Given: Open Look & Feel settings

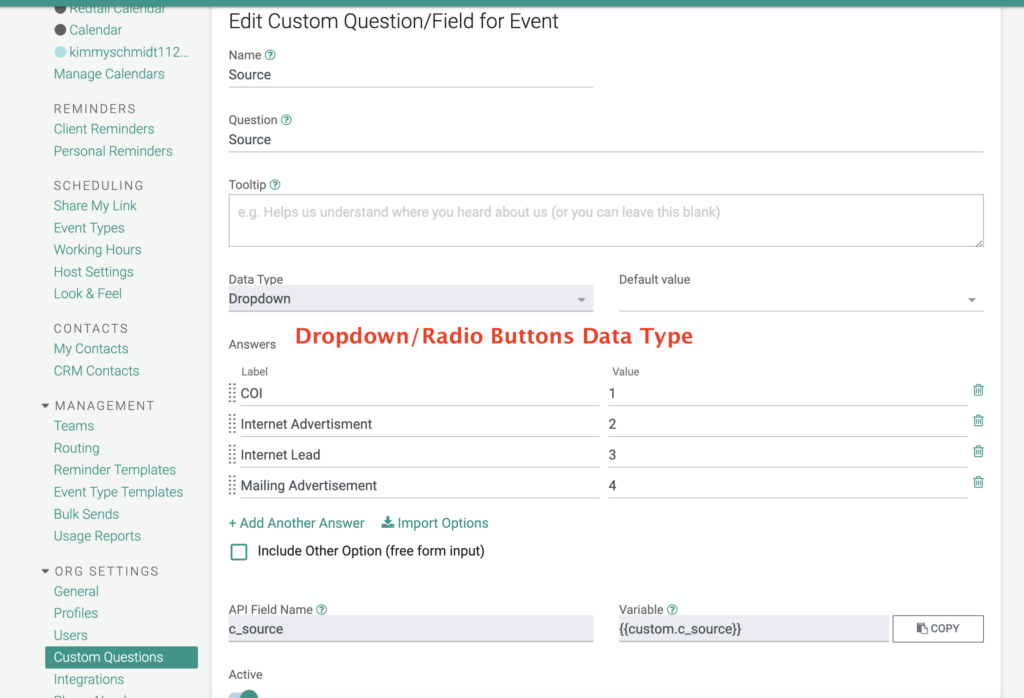Looking at the screenshot, I should (88, 293).
